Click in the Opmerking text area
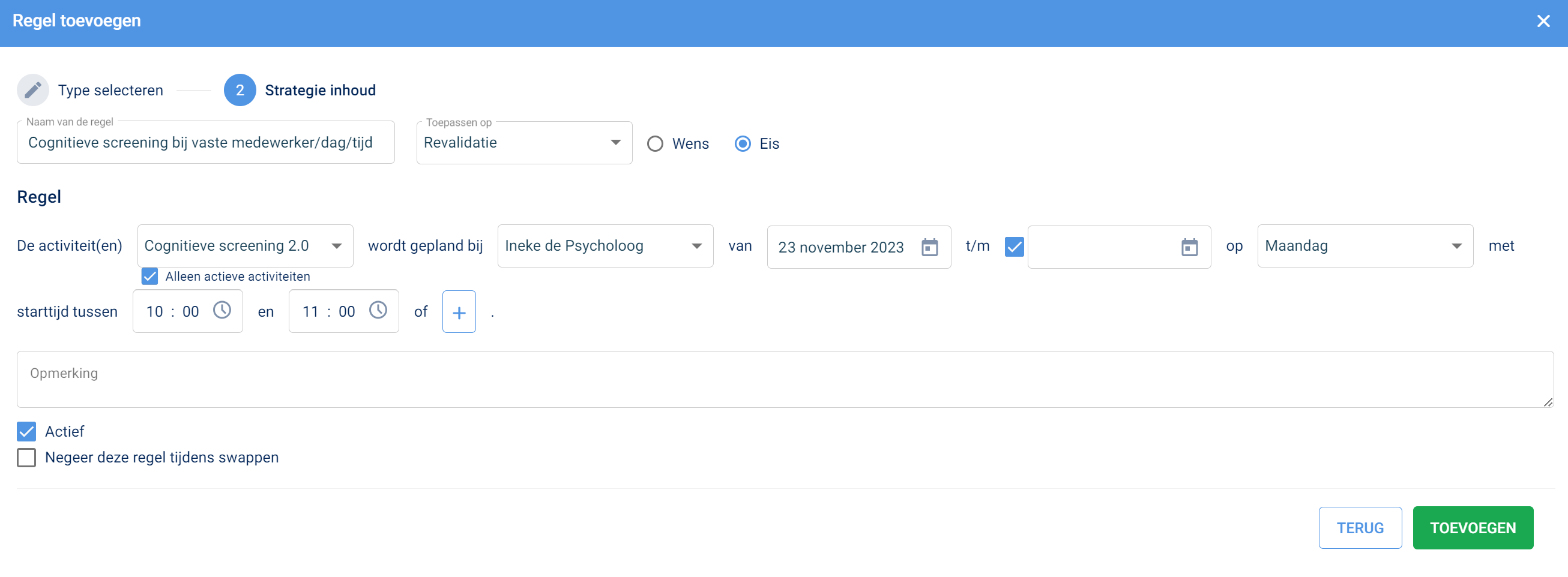This screenshot has height=577, width=1568. point(784,379)
